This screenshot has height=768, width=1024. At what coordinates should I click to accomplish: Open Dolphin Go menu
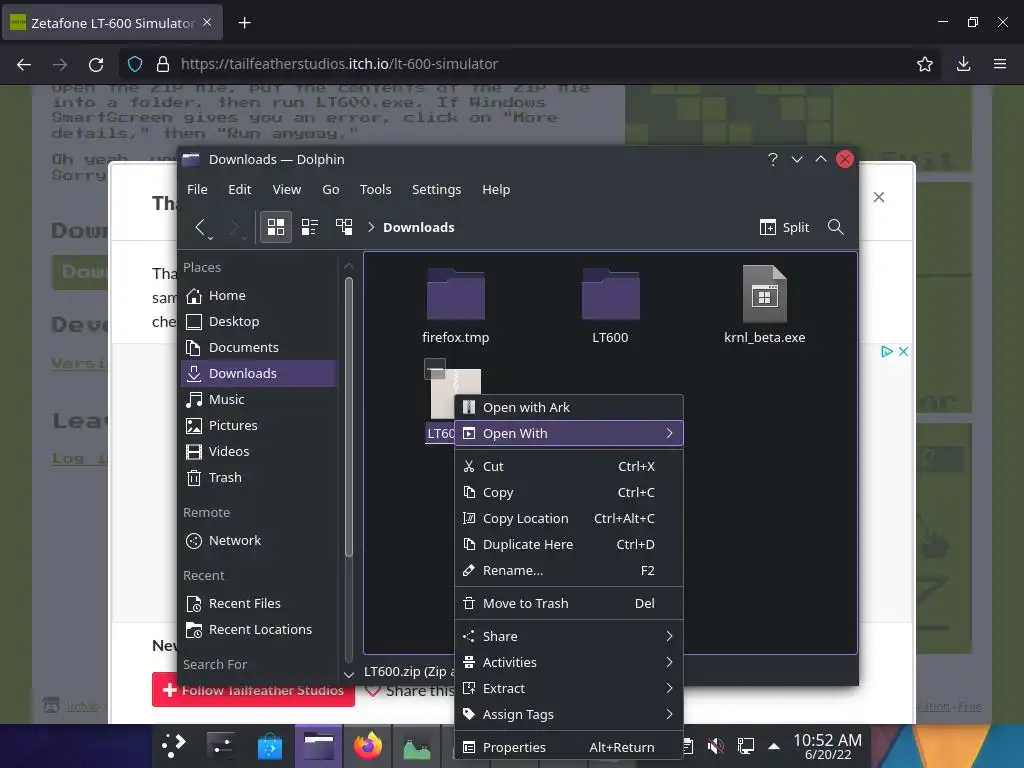coord(330,189)
